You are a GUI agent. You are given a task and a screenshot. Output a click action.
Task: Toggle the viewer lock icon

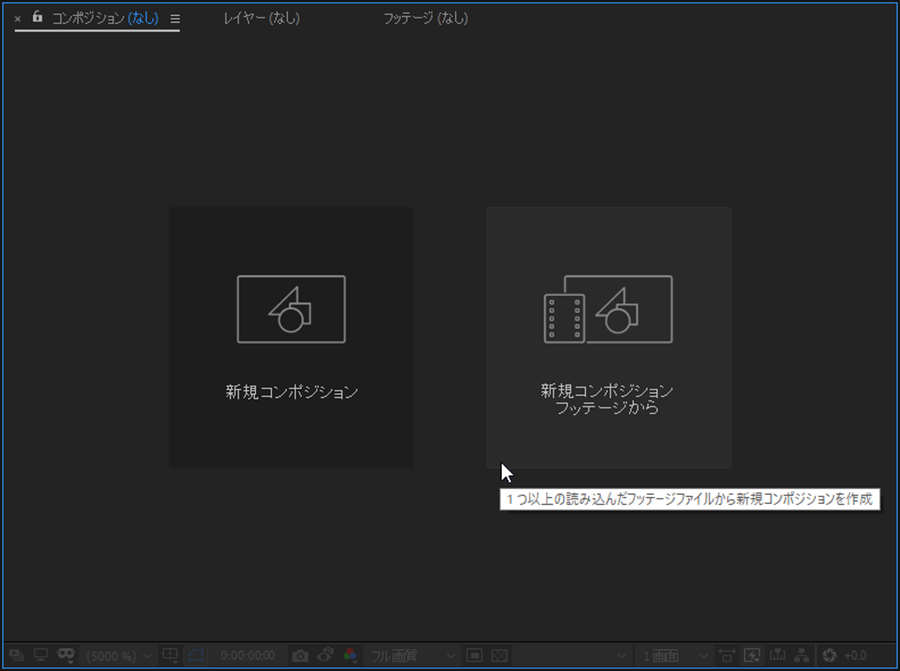pos(37,17)
